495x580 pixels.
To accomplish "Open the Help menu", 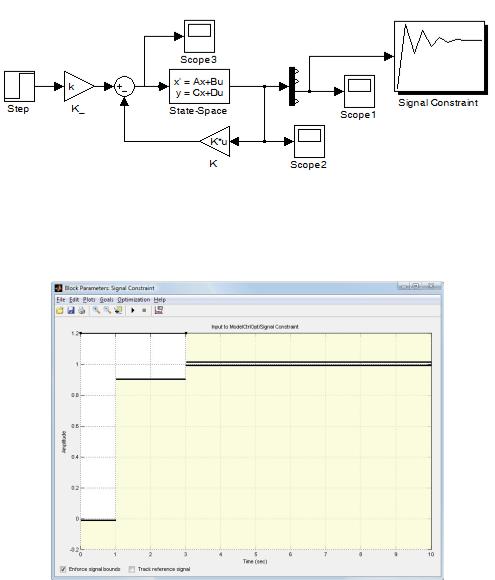I will coord(160,300).
